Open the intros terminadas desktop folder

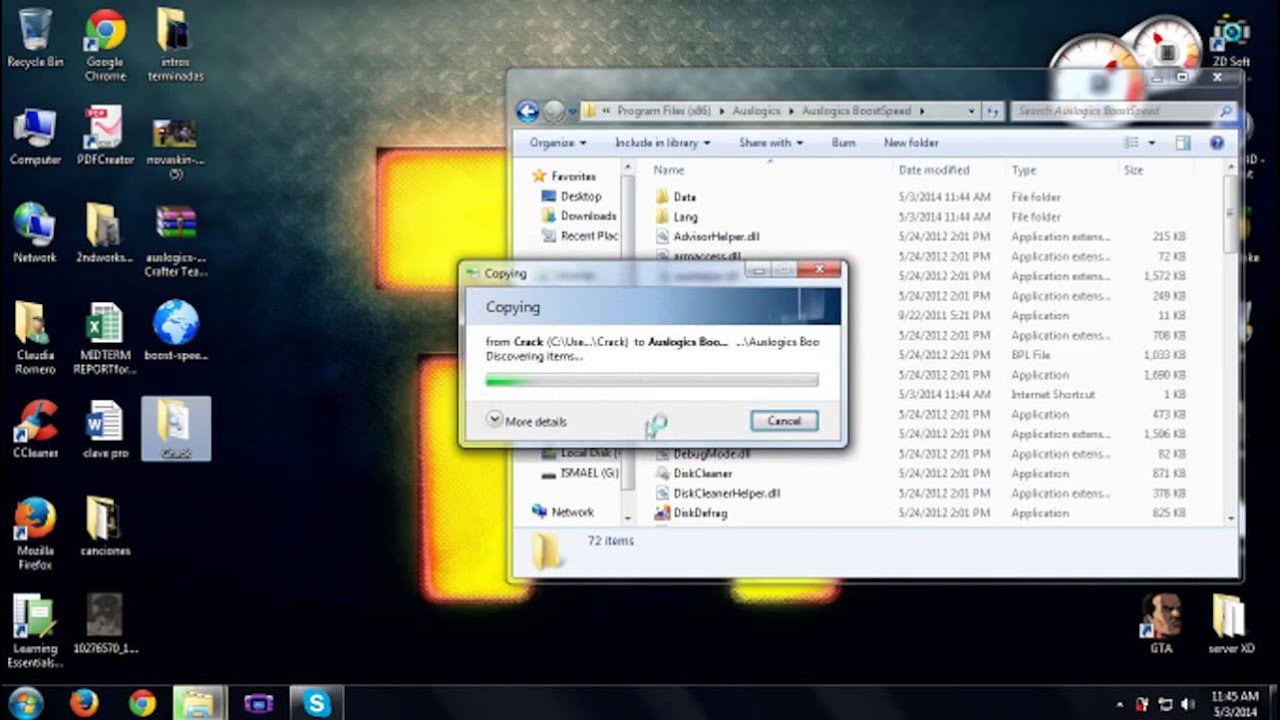(175, 45)
